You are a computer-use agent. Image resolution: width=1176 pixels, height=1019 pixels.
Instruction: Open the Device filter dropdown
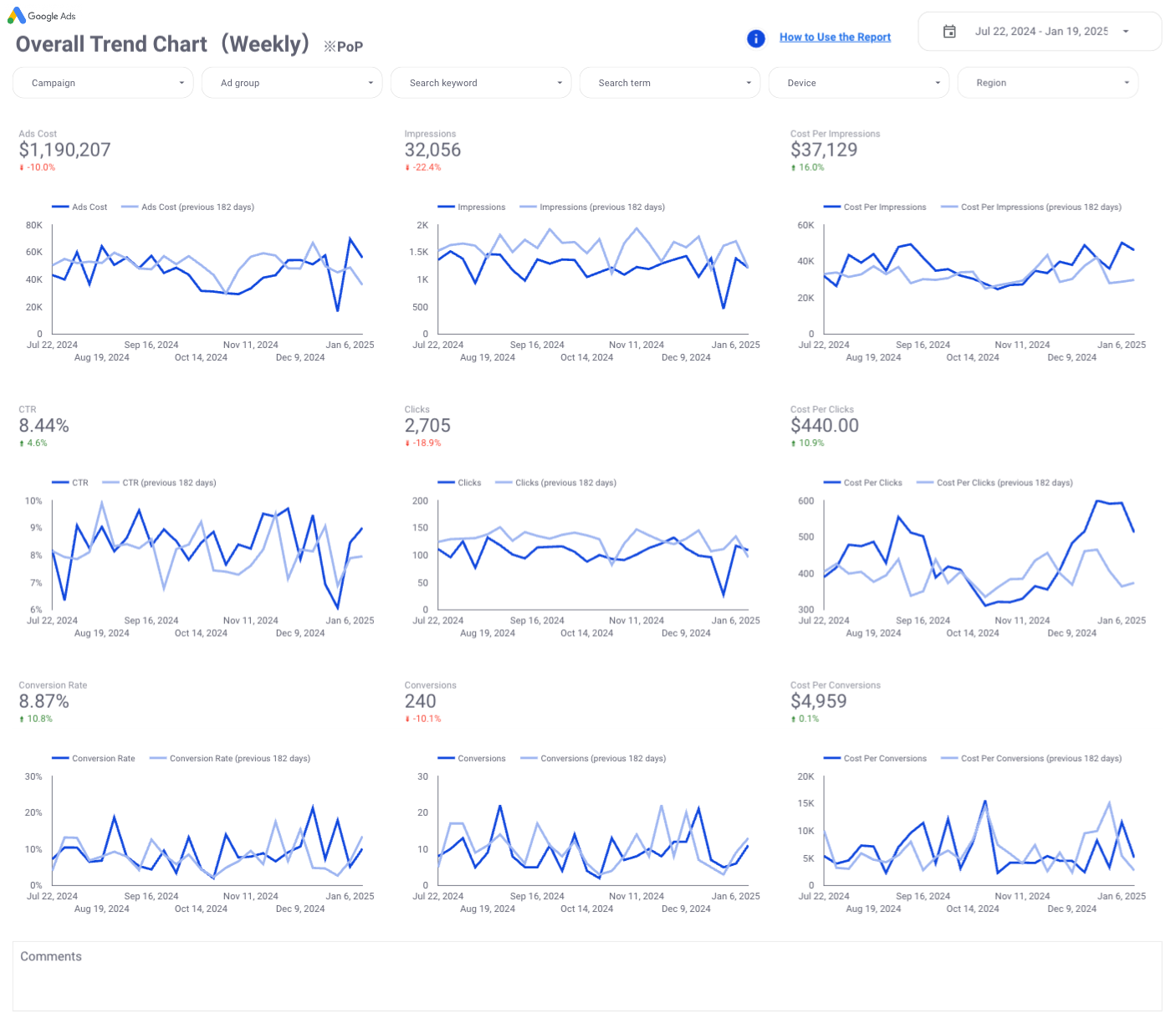click(x=858, y=83)
